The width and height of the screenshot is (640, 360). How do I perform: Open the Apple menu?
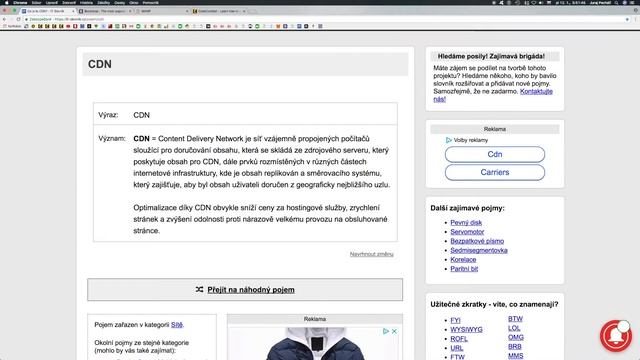coord(7,2)
